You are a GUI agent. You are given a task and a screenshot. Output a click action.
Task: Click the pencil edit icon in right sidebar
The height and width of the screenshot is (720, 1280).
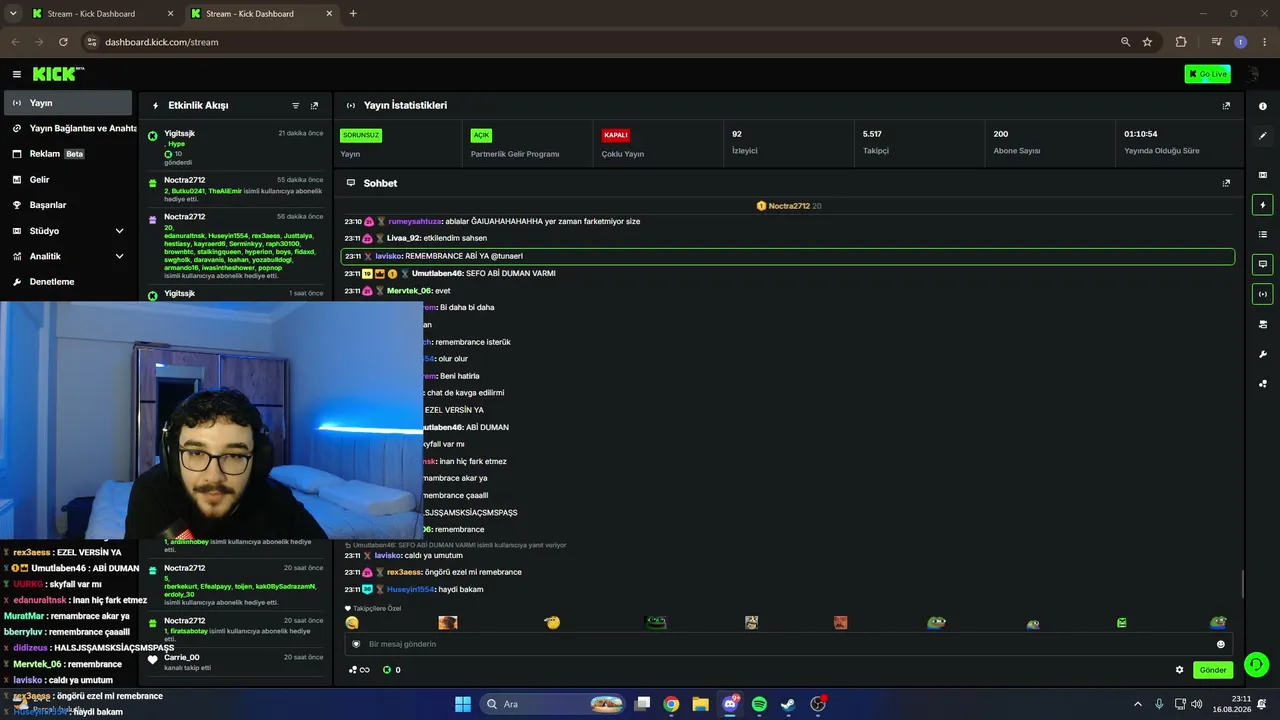coord(1262,136)
